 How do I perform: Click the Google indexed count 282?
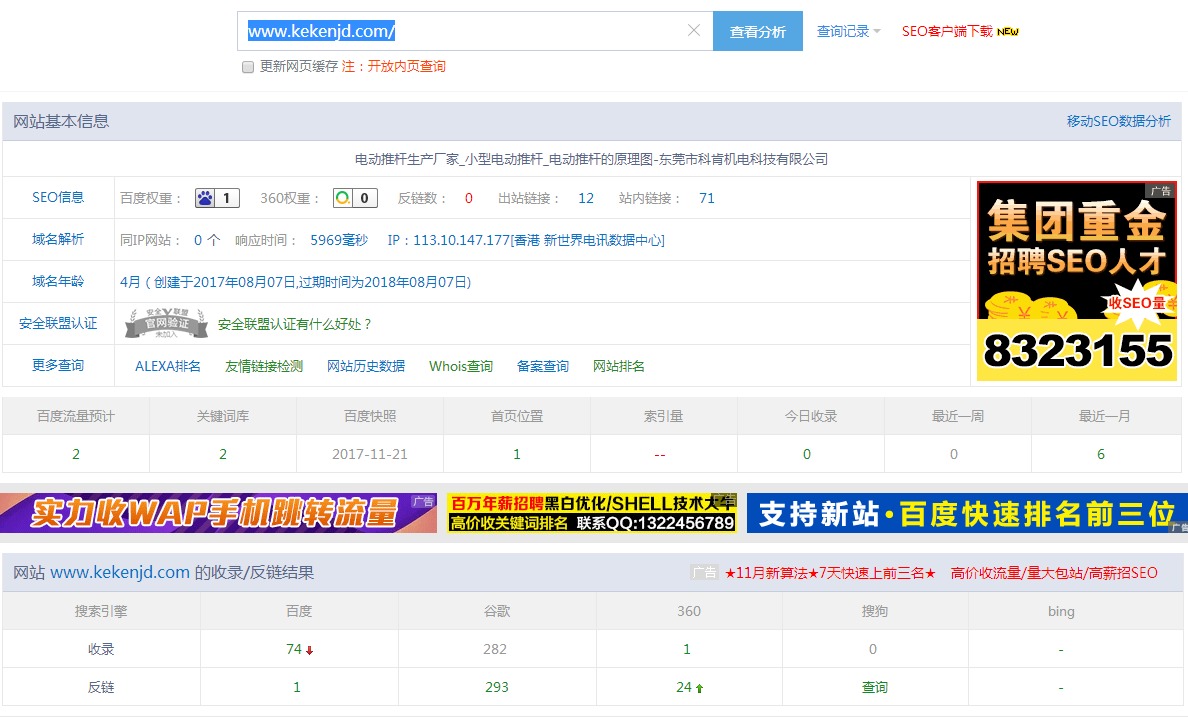coord(495,649)
